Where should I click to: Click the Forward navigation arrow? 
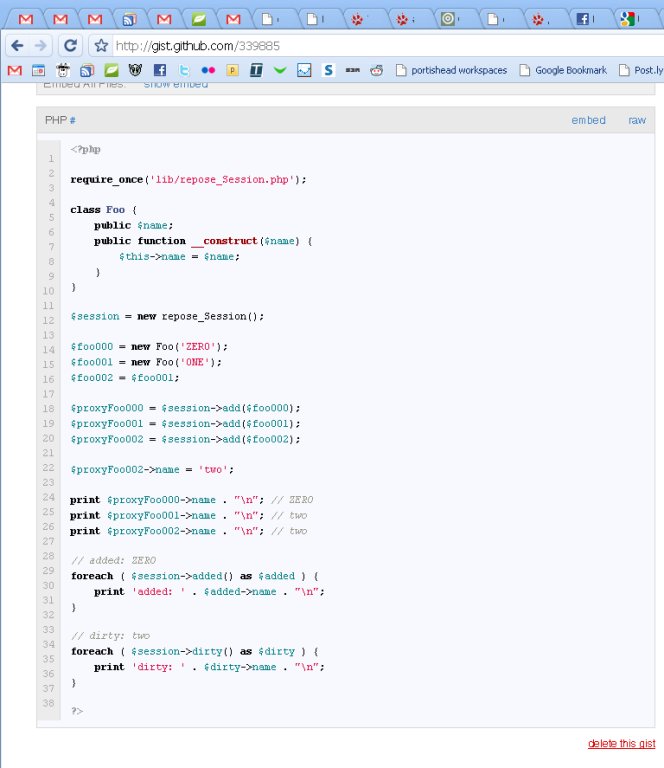coord(40,45)
